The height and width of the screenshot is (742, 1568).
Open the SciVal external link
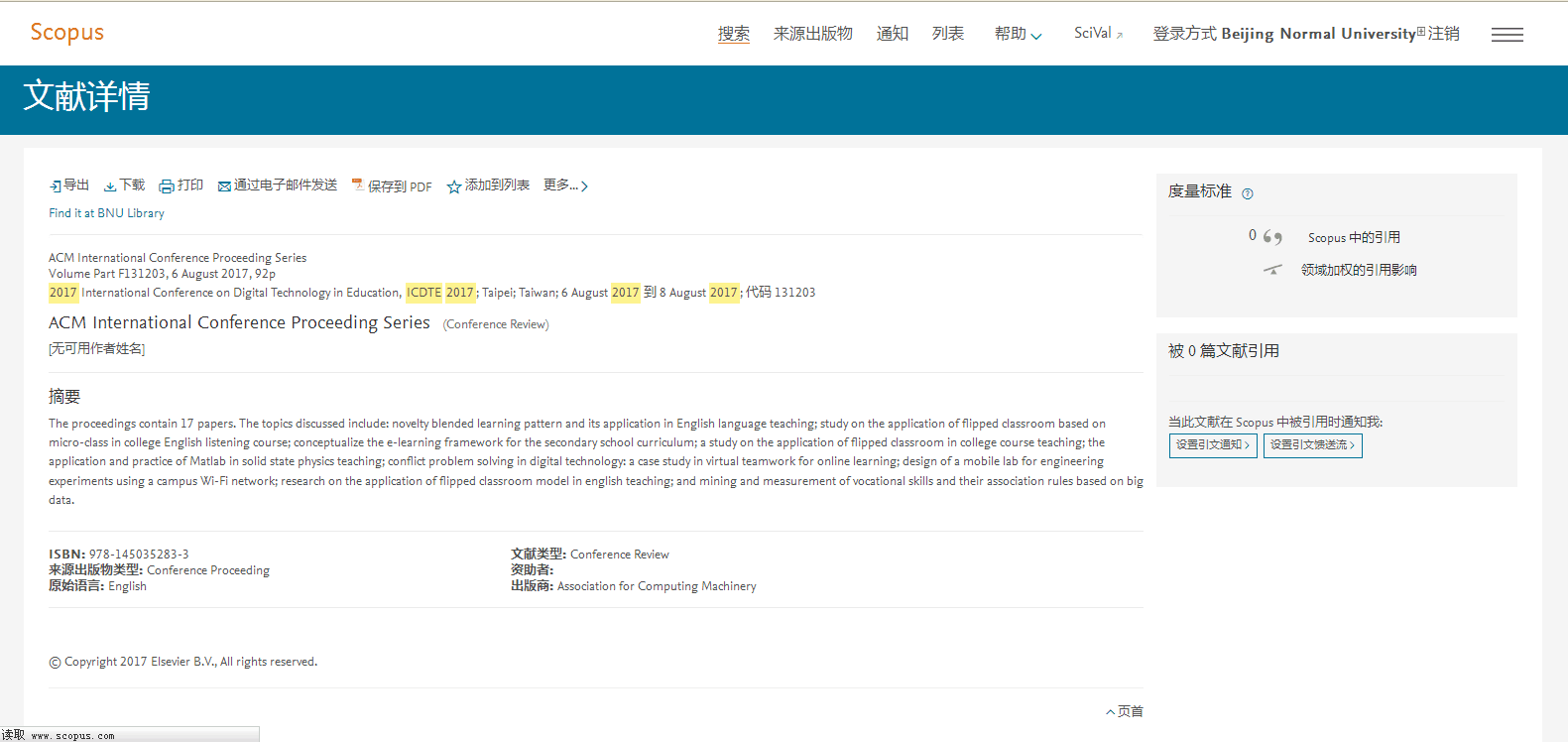(1099, 34)
